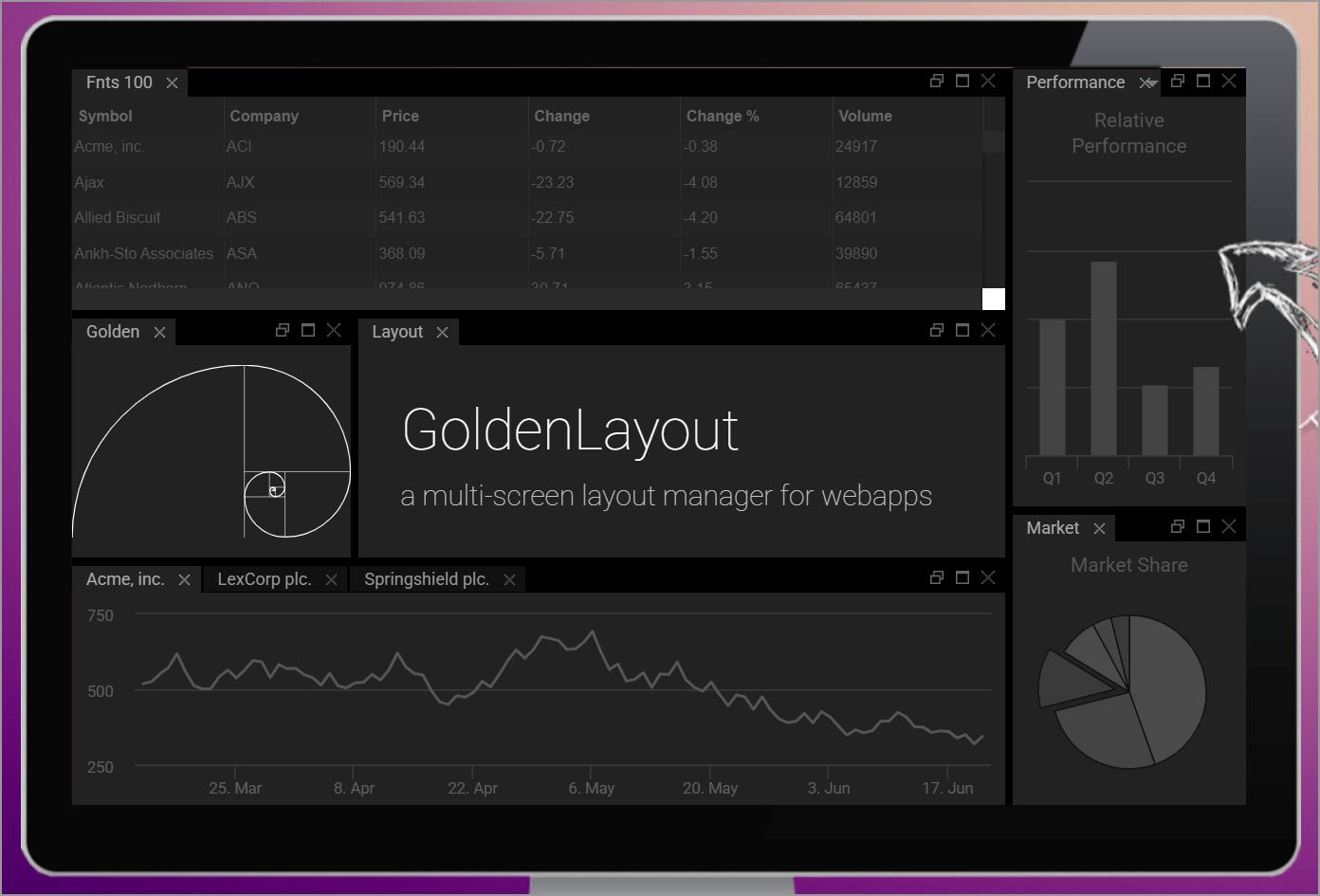Click the 22. Apr axis label

(x=472, y=788)
